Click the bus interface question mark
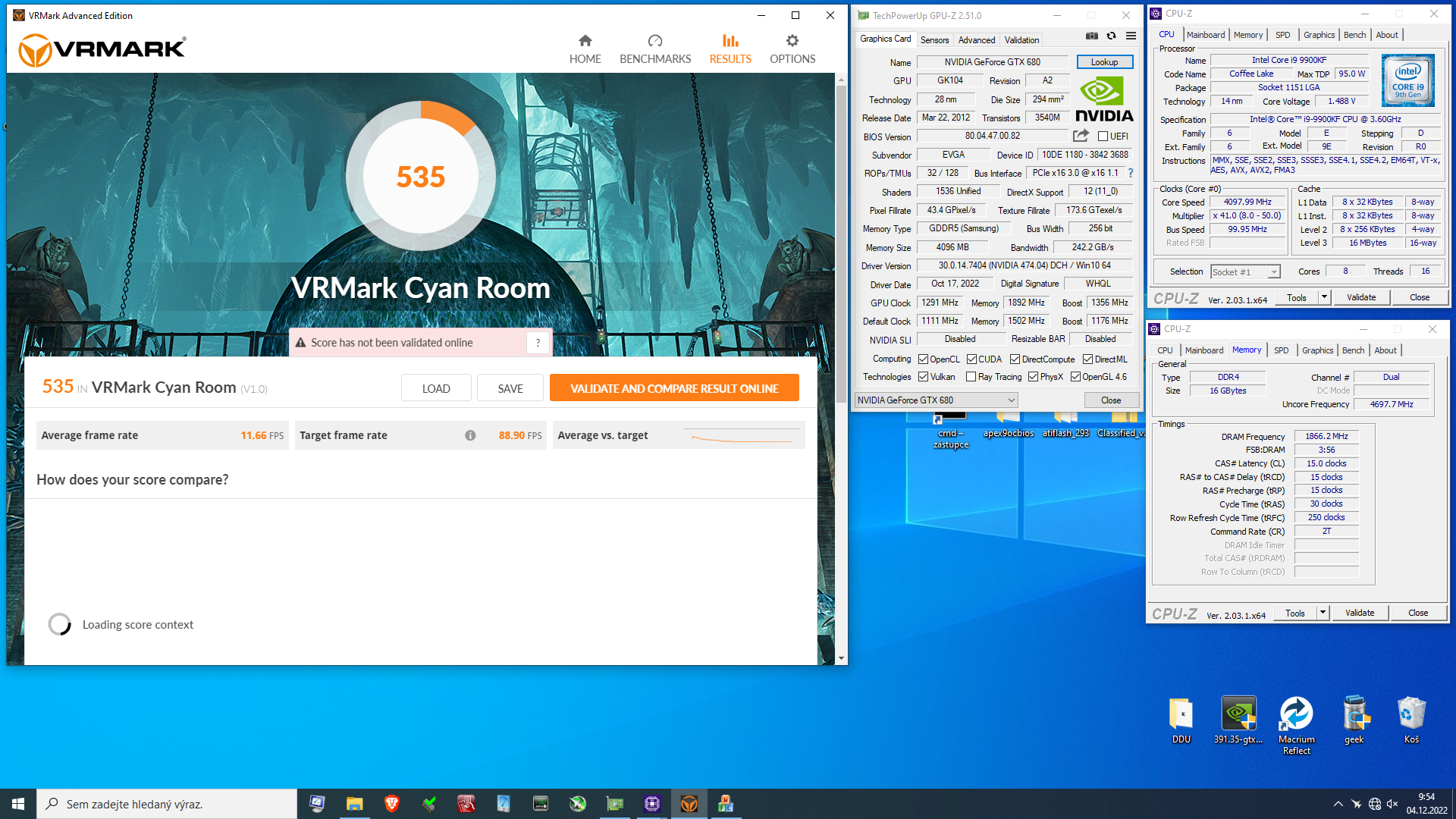 click(1130, 173)
